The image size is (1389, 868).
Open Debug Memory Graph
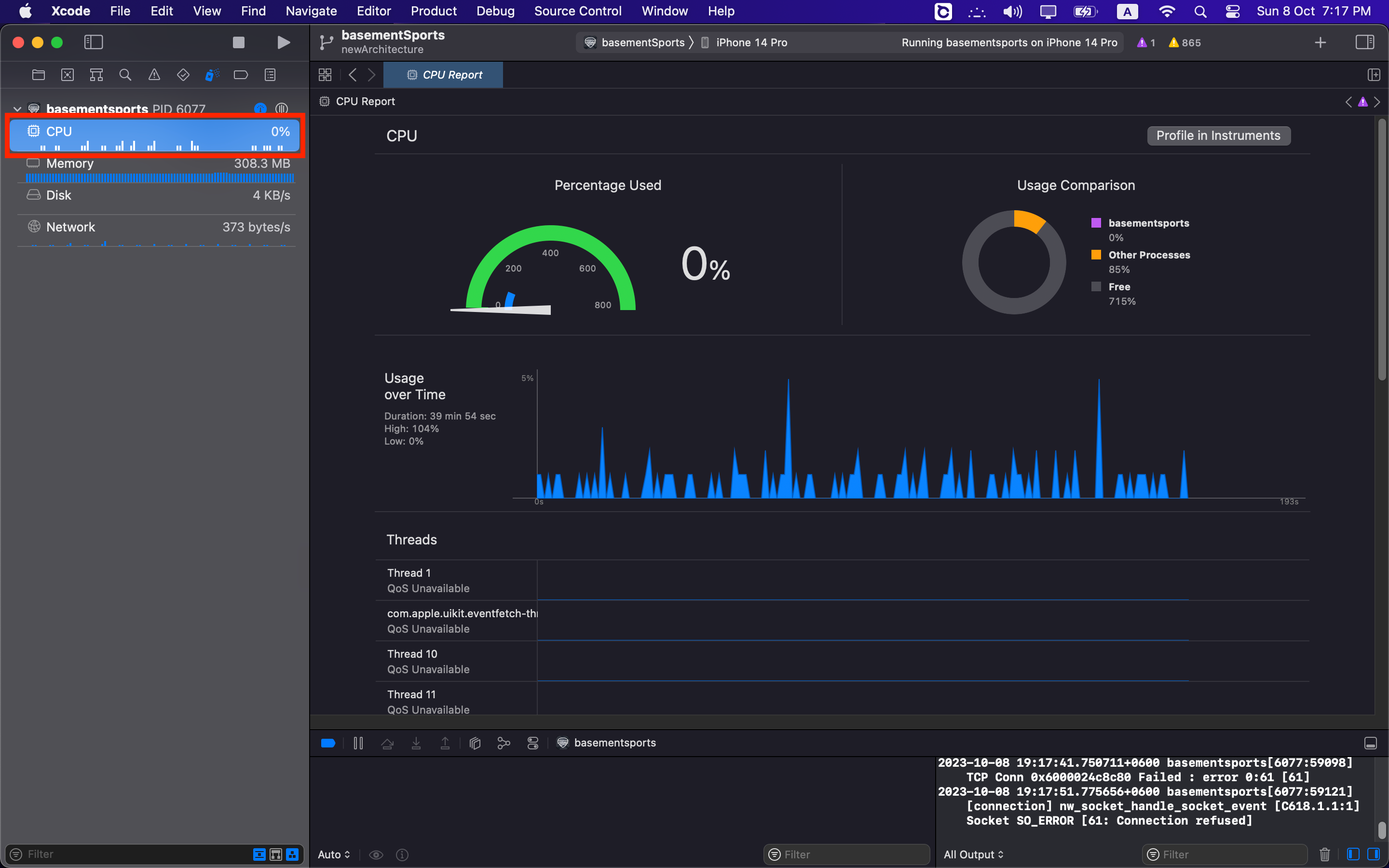(x=504, y=743)
